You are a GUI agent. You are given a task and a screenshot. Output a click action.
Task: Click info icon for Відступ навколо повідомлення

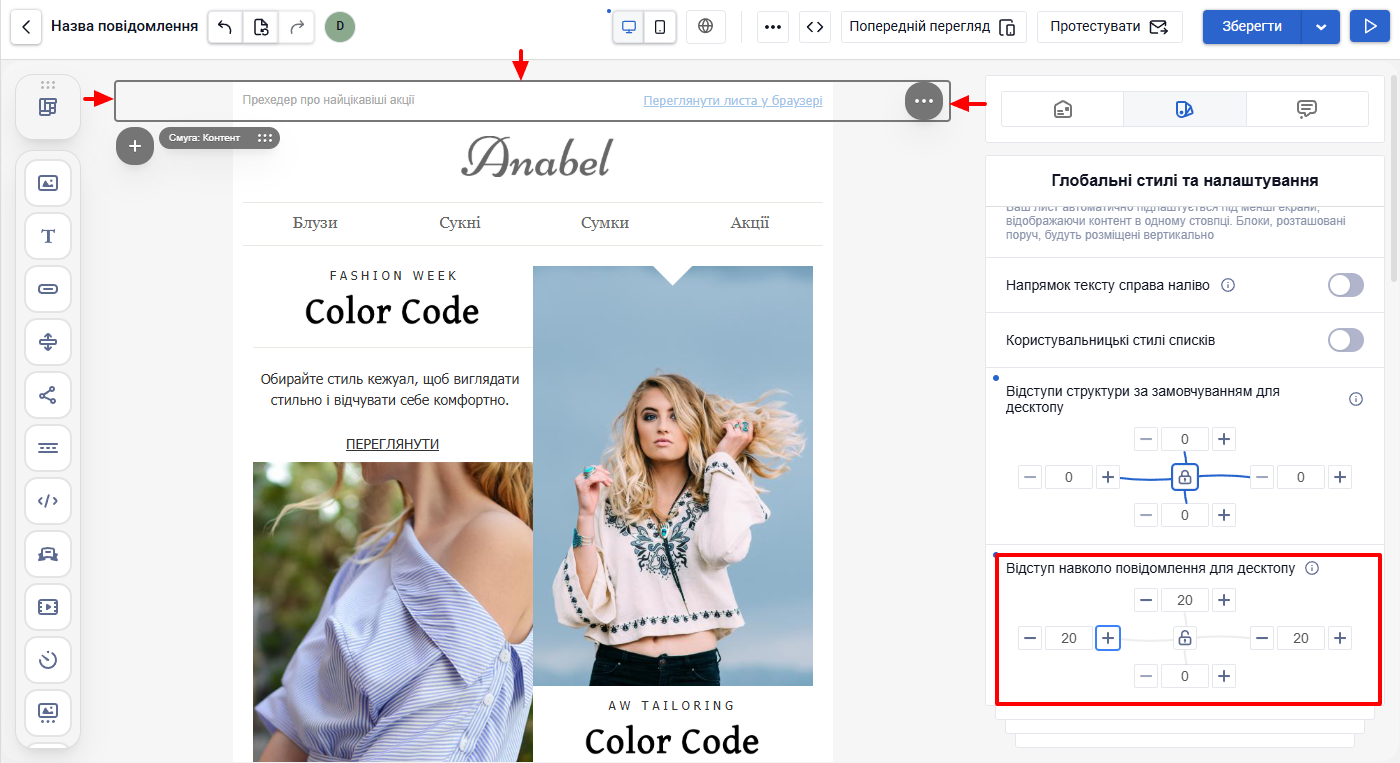point(1313,568)
